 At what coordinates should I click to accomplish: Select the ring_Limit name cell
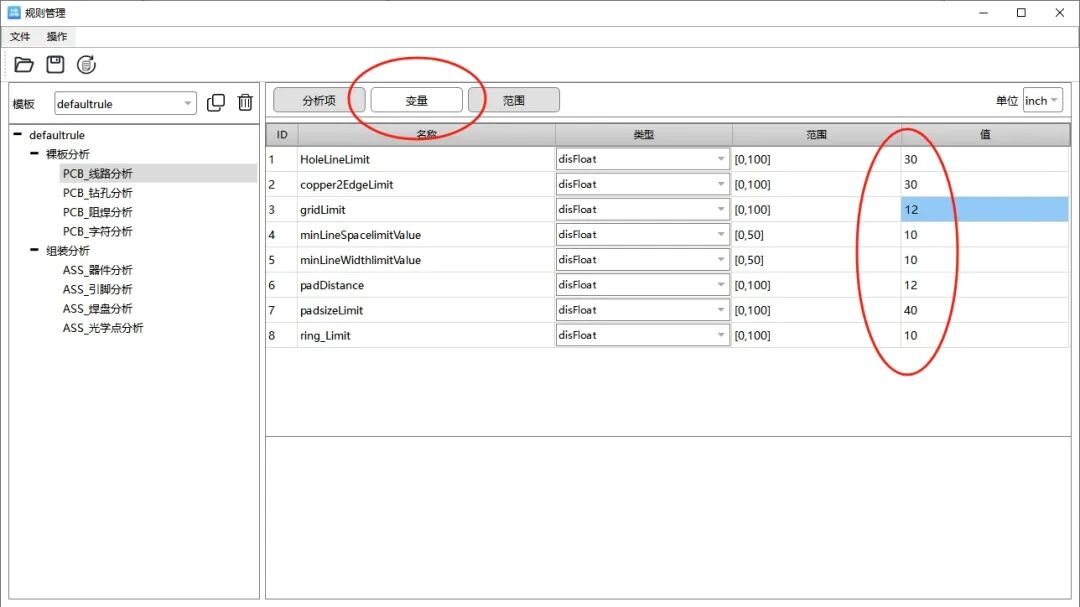tap(426, 335)
